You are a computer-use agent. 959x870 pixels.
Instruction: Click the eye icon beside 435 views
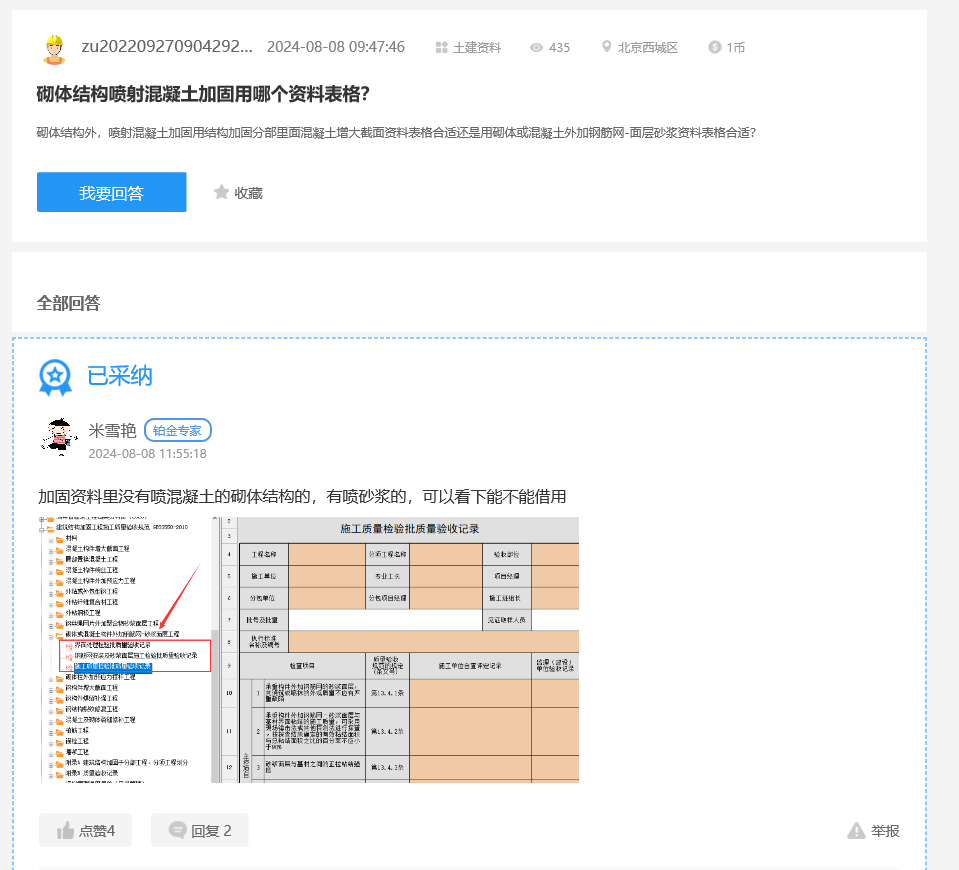point(536,48)
